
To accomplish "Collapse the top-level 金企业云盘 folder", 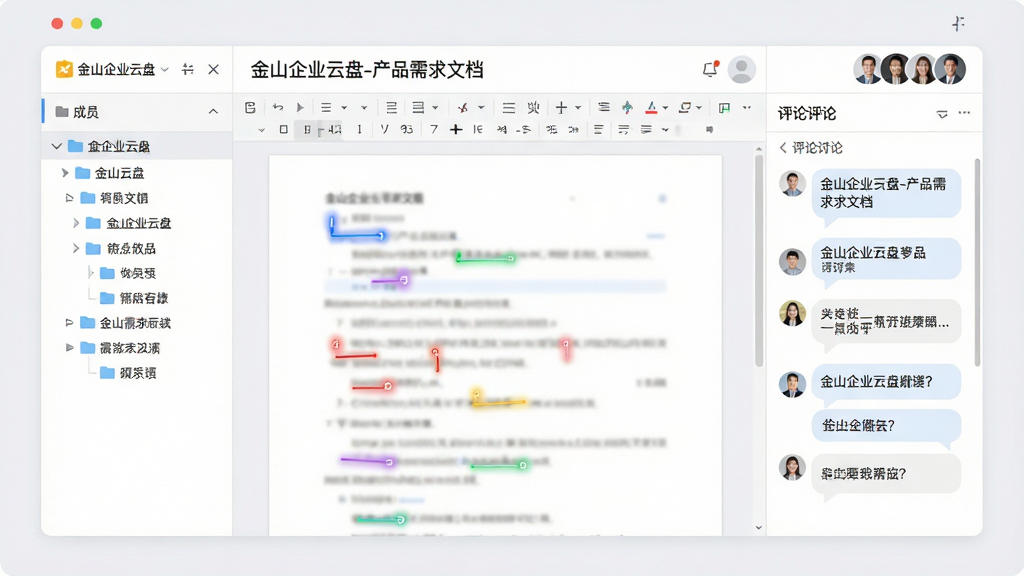I will 57,146.
